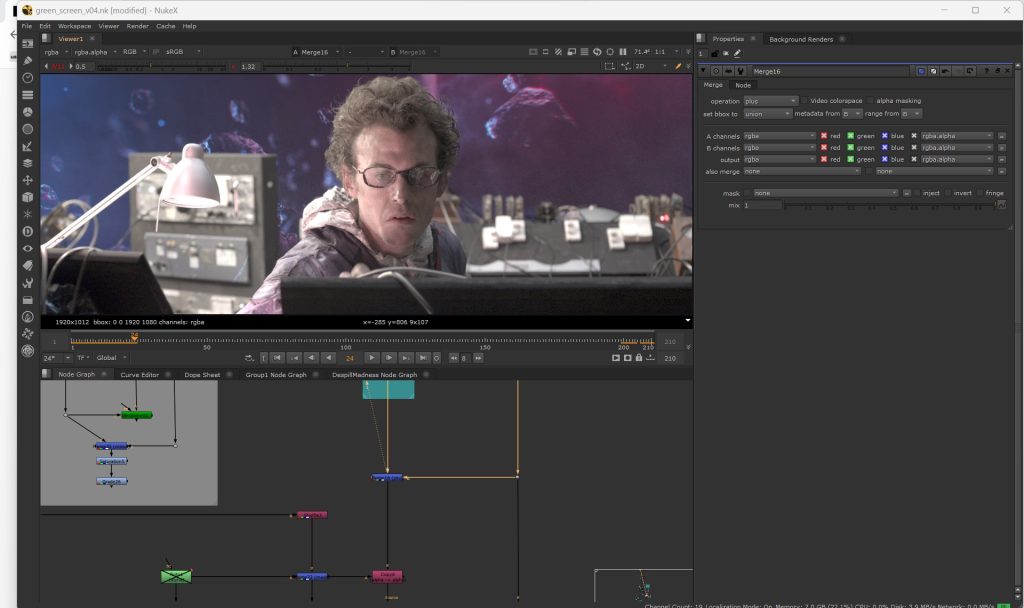The image size is (1024, 608).
Task: Open the viewer A input Merge16 dropdown
Action: pos(321,52)
